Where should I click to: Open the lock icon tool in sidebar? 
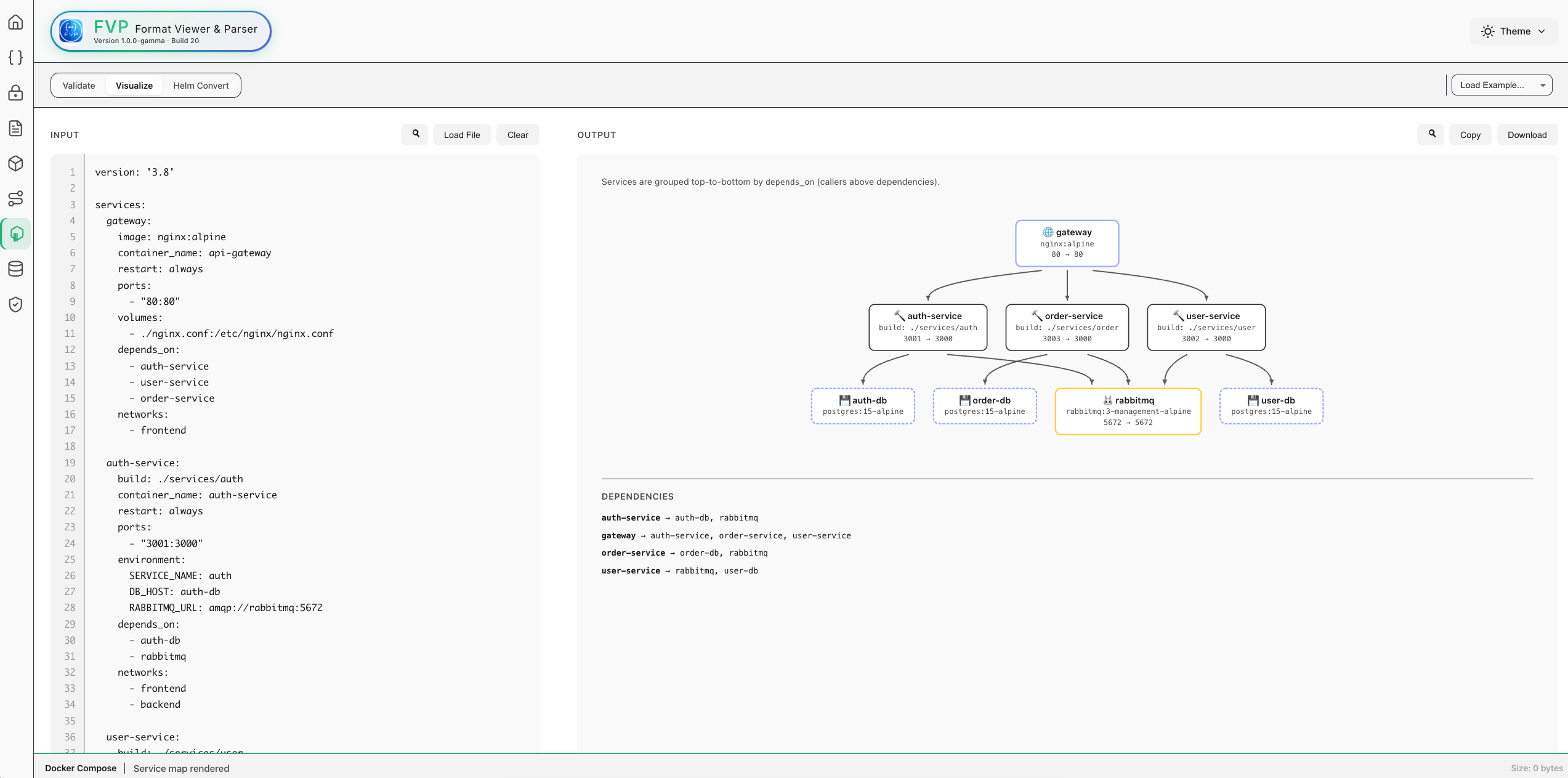(16, 93)
